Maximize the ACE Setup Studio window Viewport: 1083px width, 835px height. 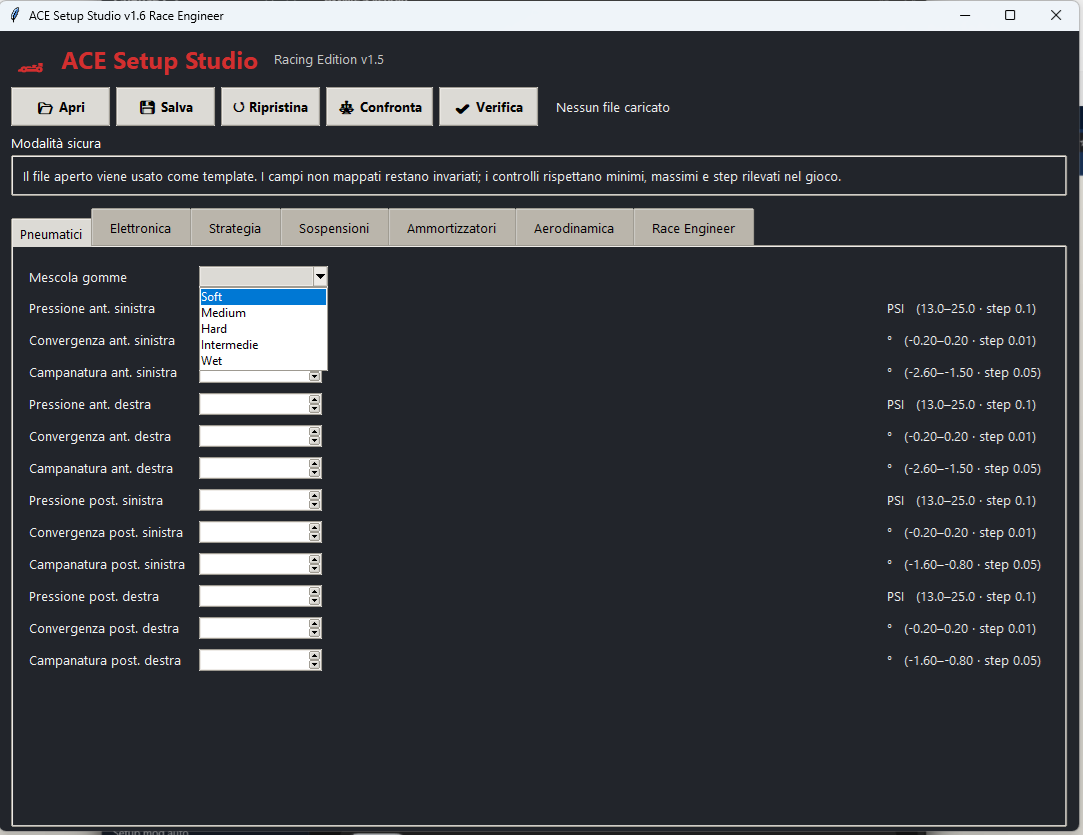coord(1010,15)
